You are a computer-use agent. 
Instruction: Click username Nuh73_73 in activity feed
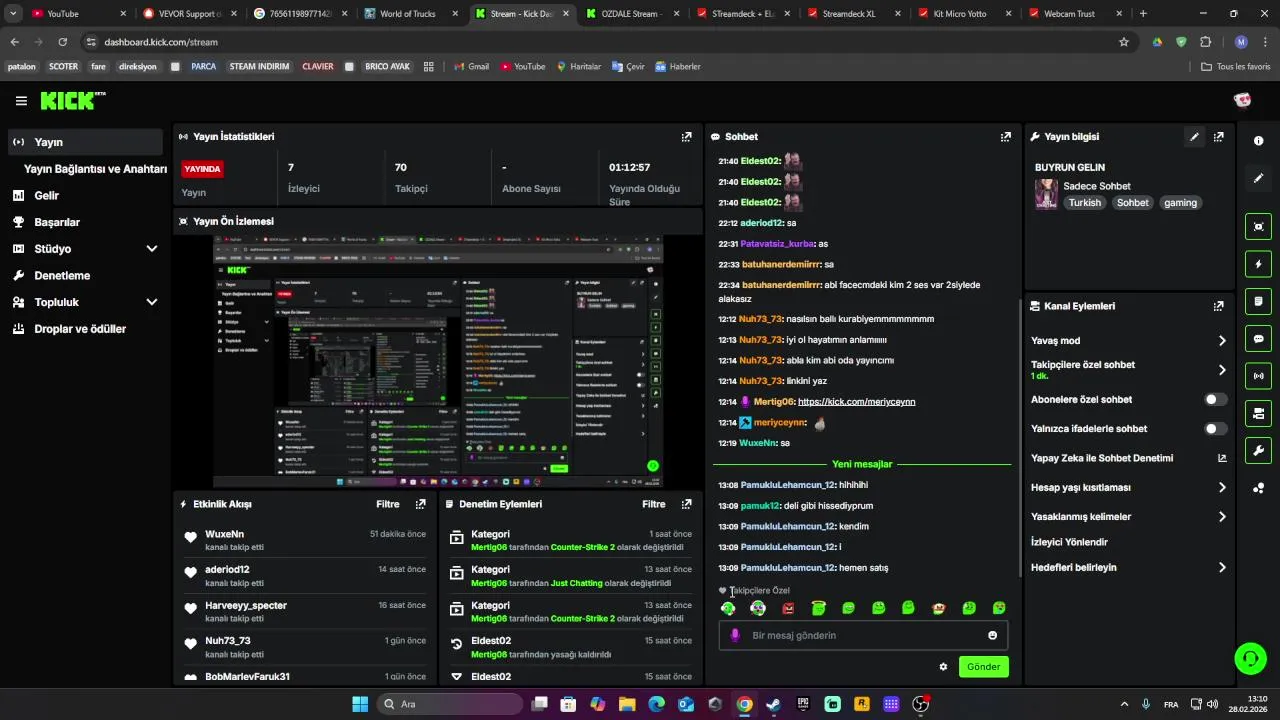[x=228, y=641]
